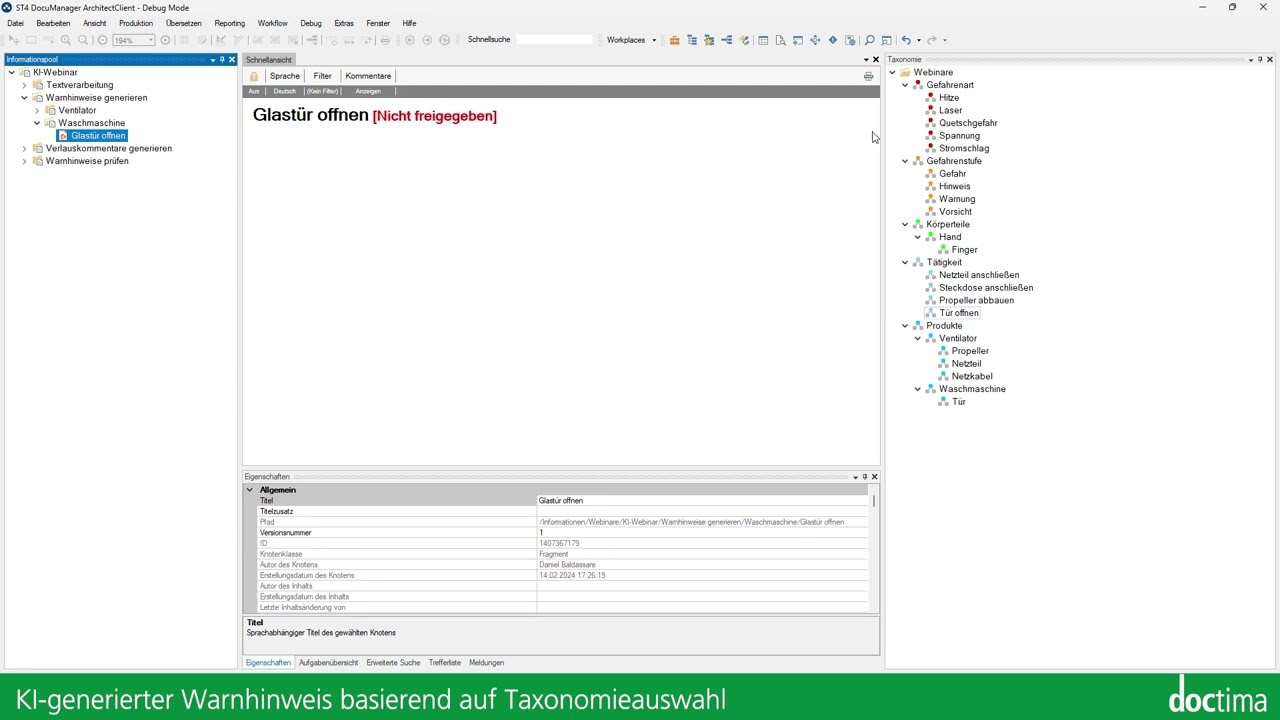The image size is (1280, 720).
Task: Click in the Schnellsuche input field
Action: click(554, 40)
